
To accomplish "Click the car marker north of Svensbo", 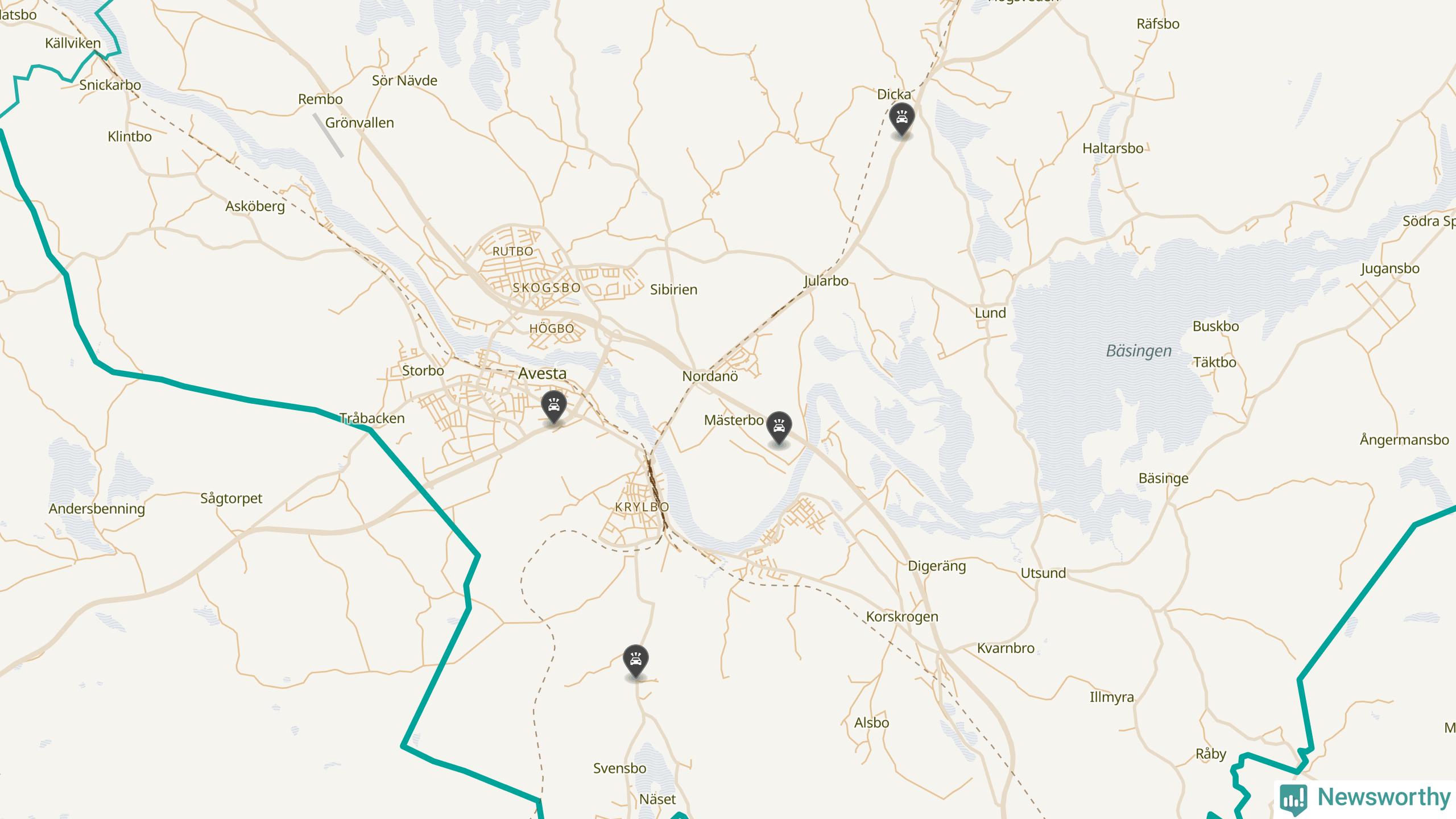I will (635, 661).
